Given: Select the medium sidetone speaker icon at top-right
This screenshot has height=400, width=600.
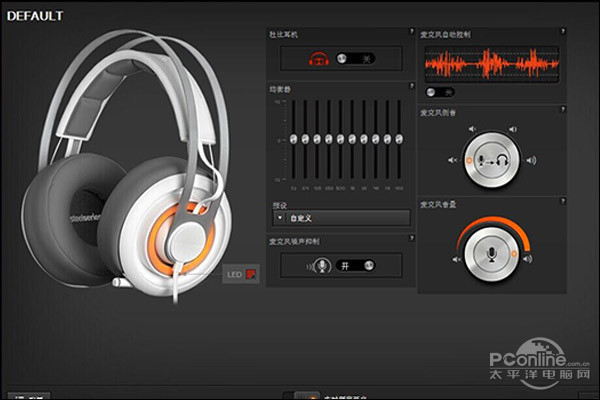Looking at the screenshot, I should pos(513,129).
